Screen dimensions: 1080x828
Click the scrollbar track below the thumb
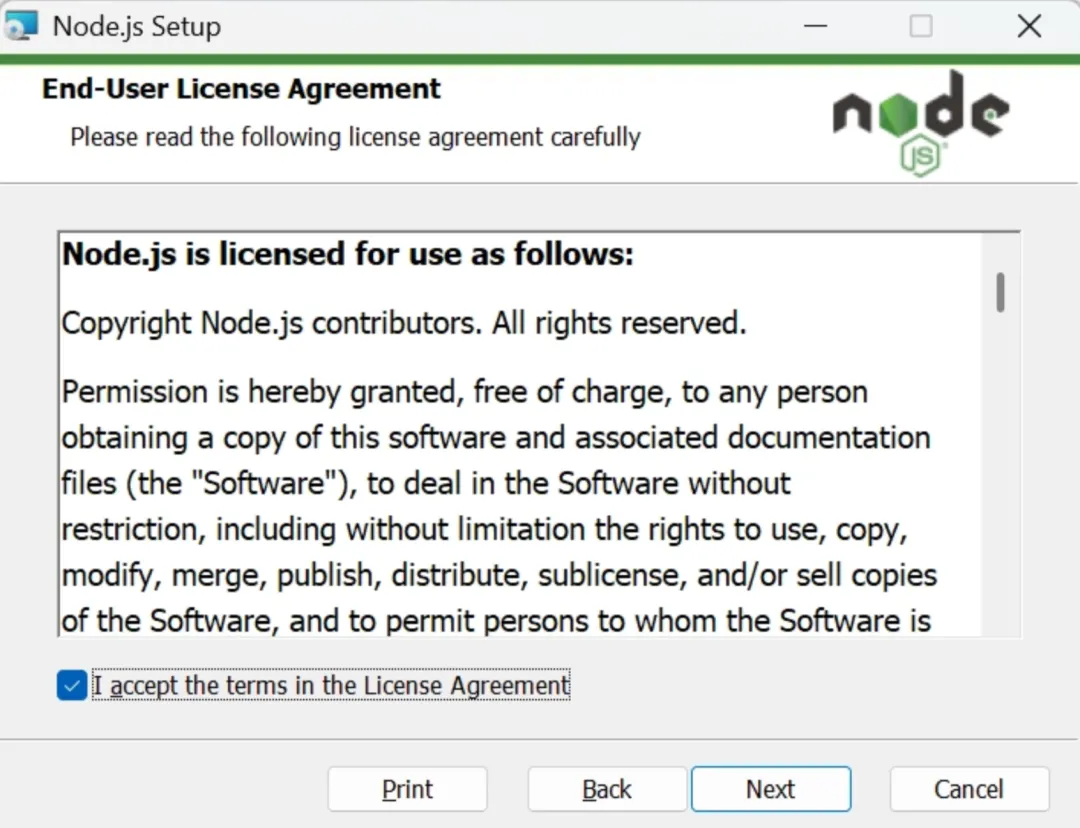1000,480
